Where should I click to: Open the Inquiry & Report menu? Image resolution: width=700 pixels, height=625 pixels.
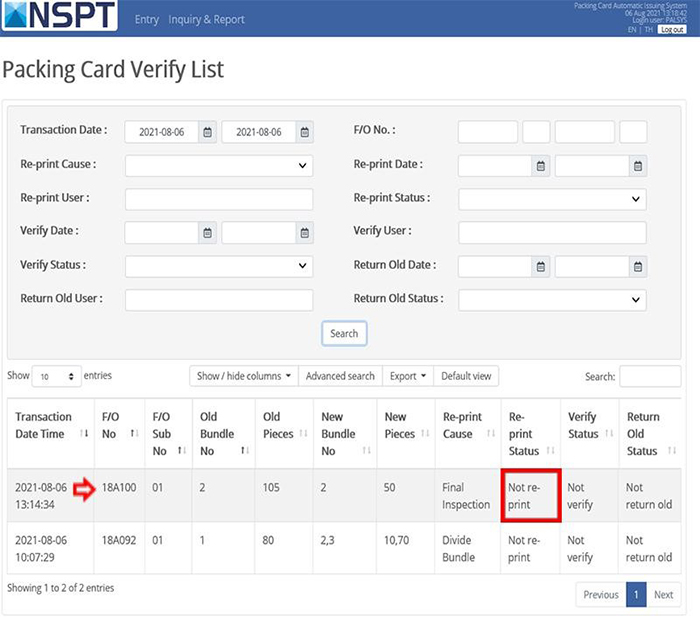tap(206, 20)
